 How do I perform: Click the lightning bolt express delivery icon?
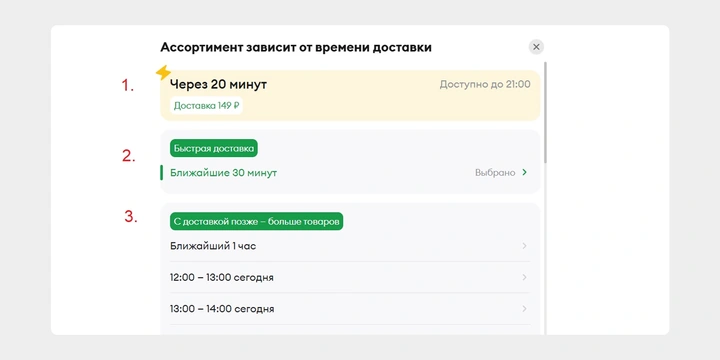(x=163, y=72)
